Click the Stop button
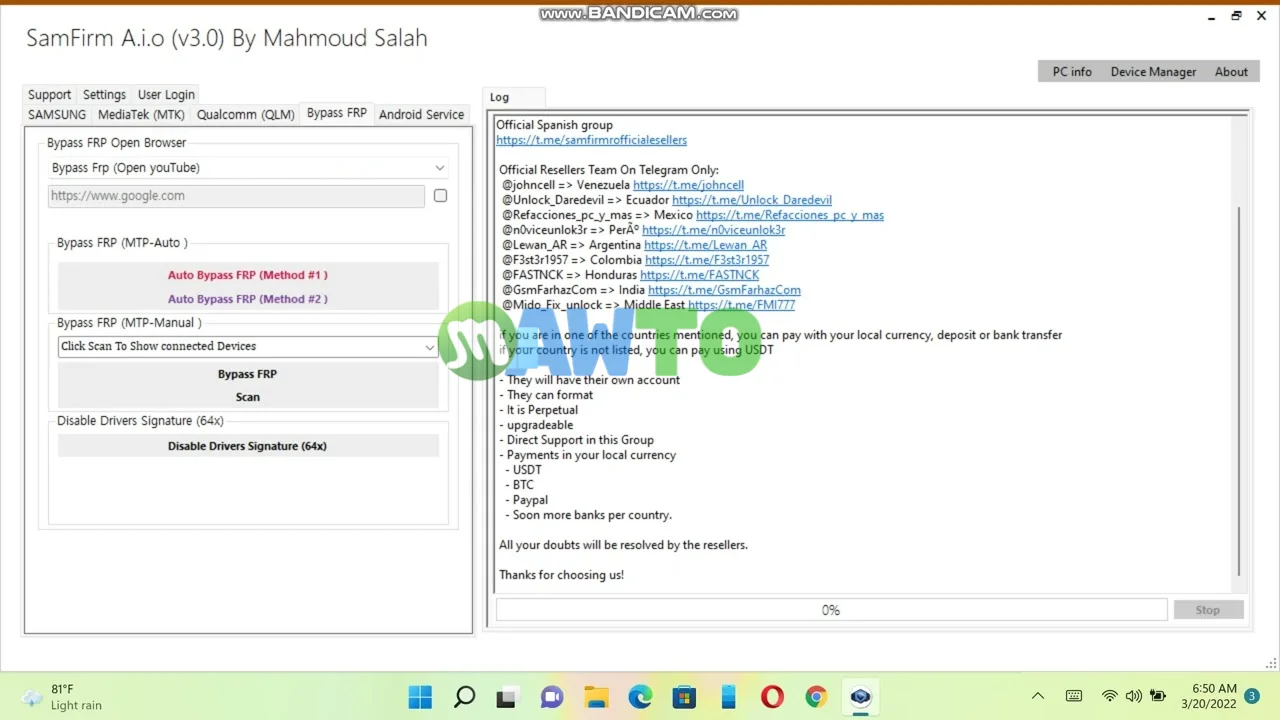1280x720 pixels. click(x=1207, y=610)
